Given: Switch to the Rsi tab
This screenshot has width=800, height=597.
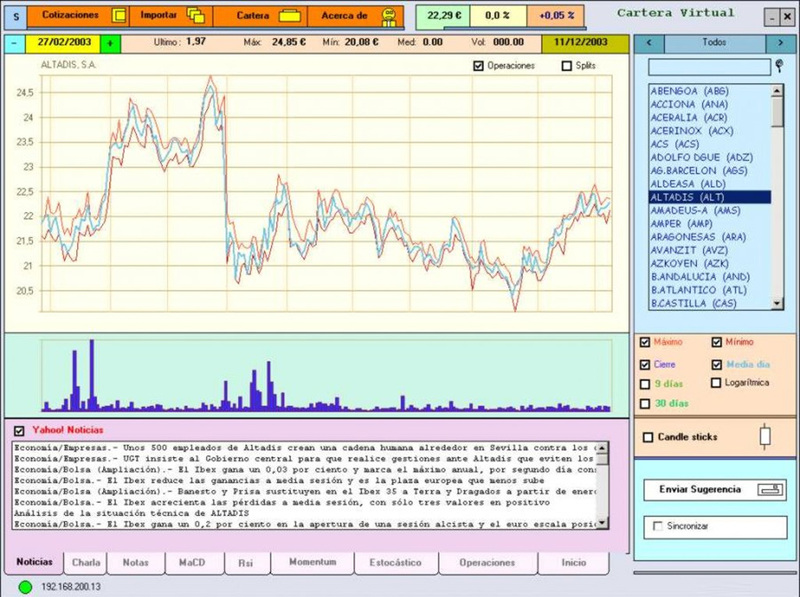Looking at the screenshot, I should click(x=247, y=563).
